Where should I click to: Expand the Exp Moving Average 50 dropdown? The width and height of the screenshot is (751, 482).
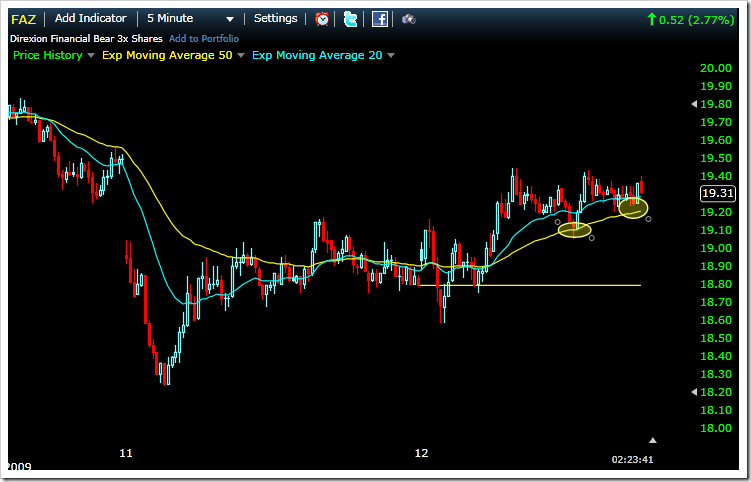point(241,56)
